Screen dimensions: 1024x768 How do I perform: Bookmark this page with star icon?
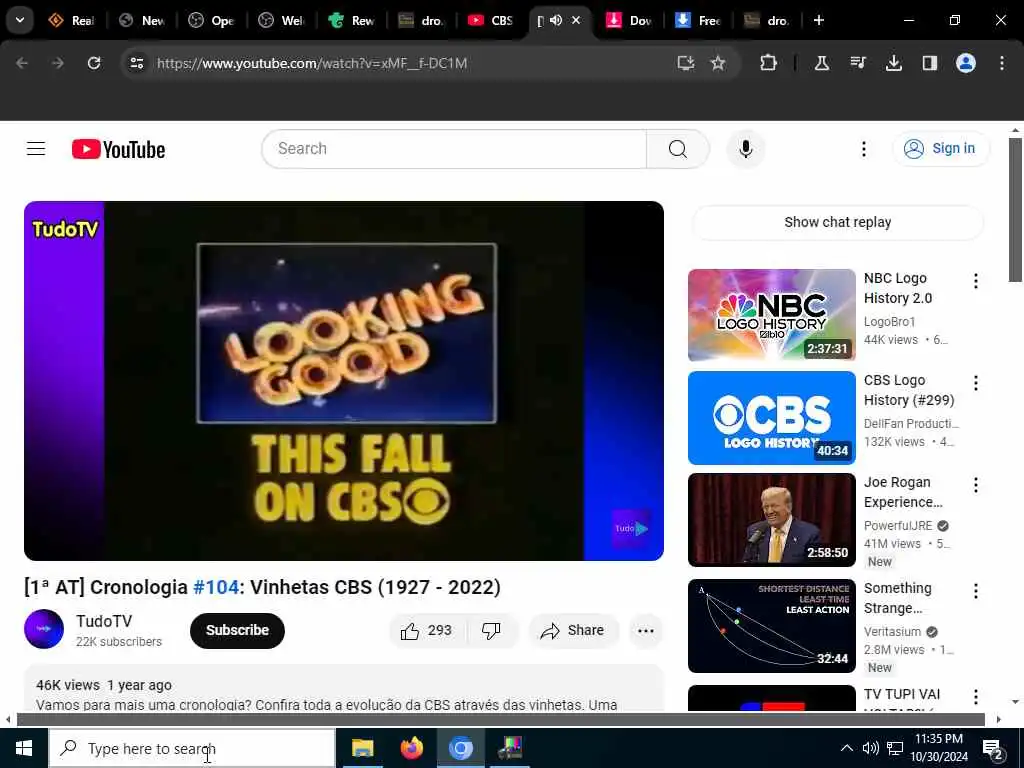pyautogui.click(x=718, y=63)
